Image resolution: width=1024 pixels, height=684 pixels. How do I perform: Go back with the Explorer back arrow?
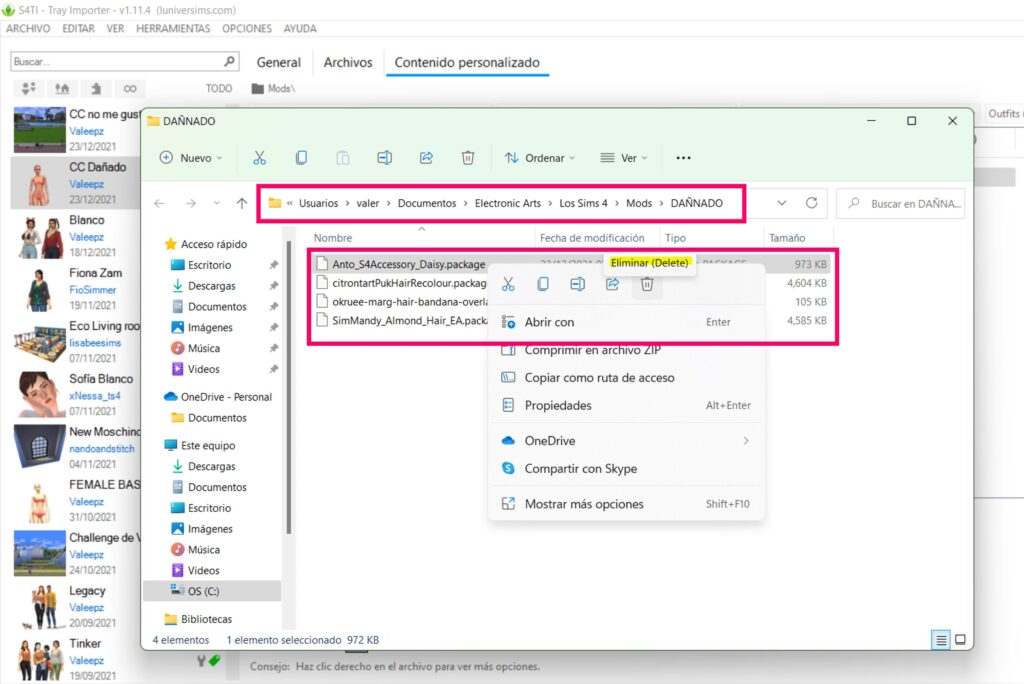point(159,203)
